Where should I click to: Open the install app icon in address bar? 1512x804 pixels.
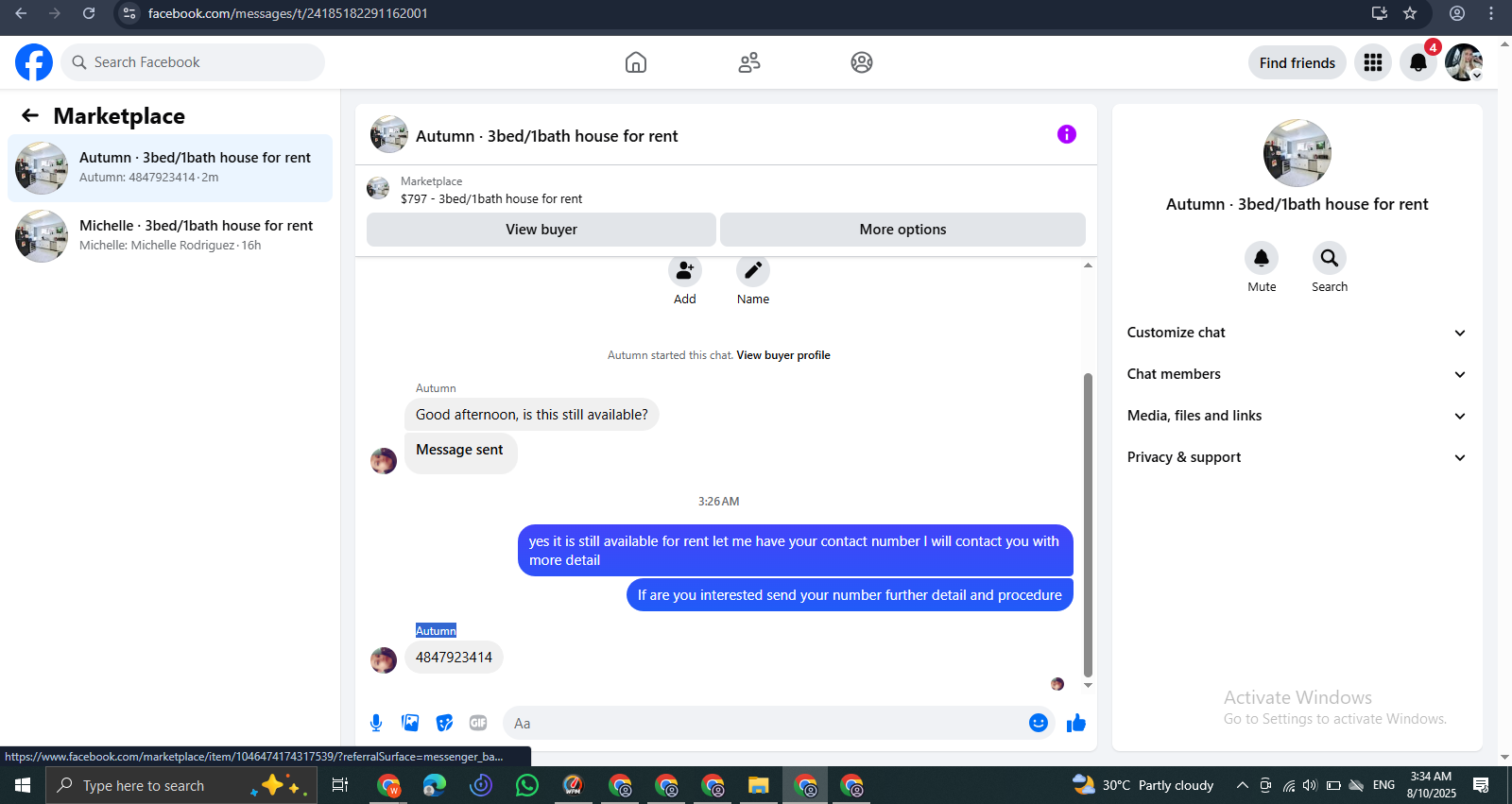pyautogui.click(x=1380, y=13)
